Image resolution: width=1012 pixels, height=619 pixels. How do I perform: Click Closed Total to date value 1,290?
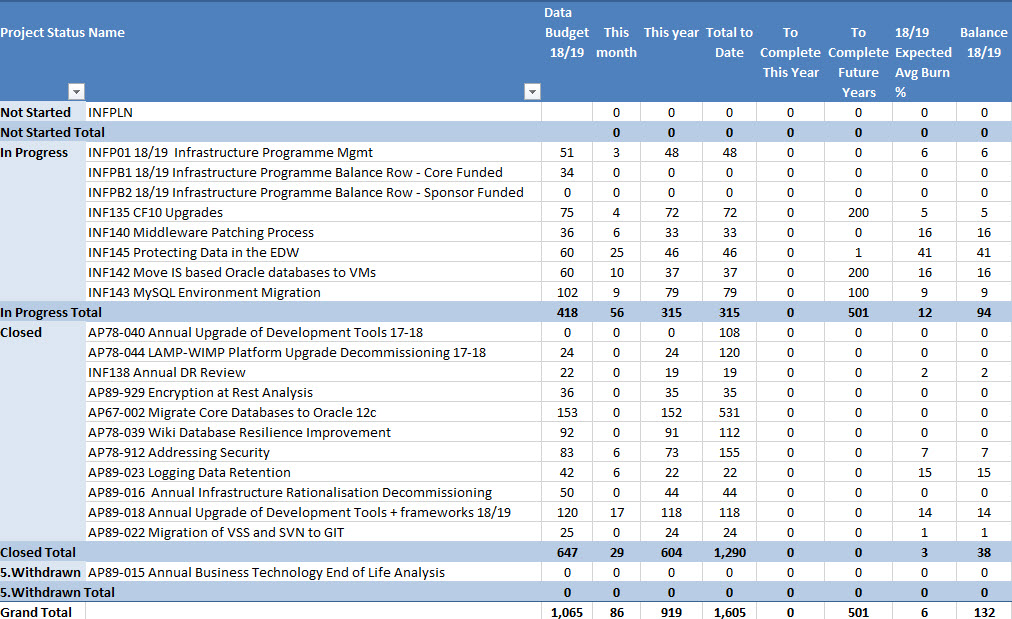pos(729,553)
